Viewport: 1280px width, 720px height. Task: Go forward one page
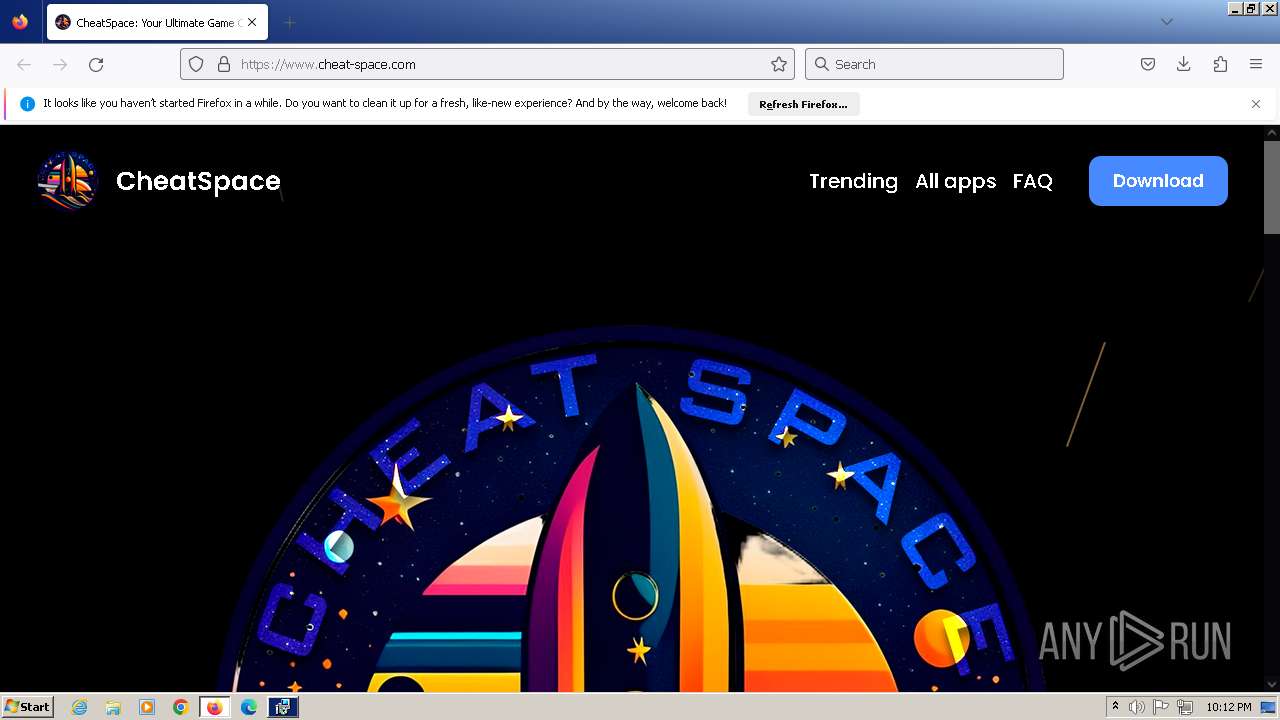[60, 64]
